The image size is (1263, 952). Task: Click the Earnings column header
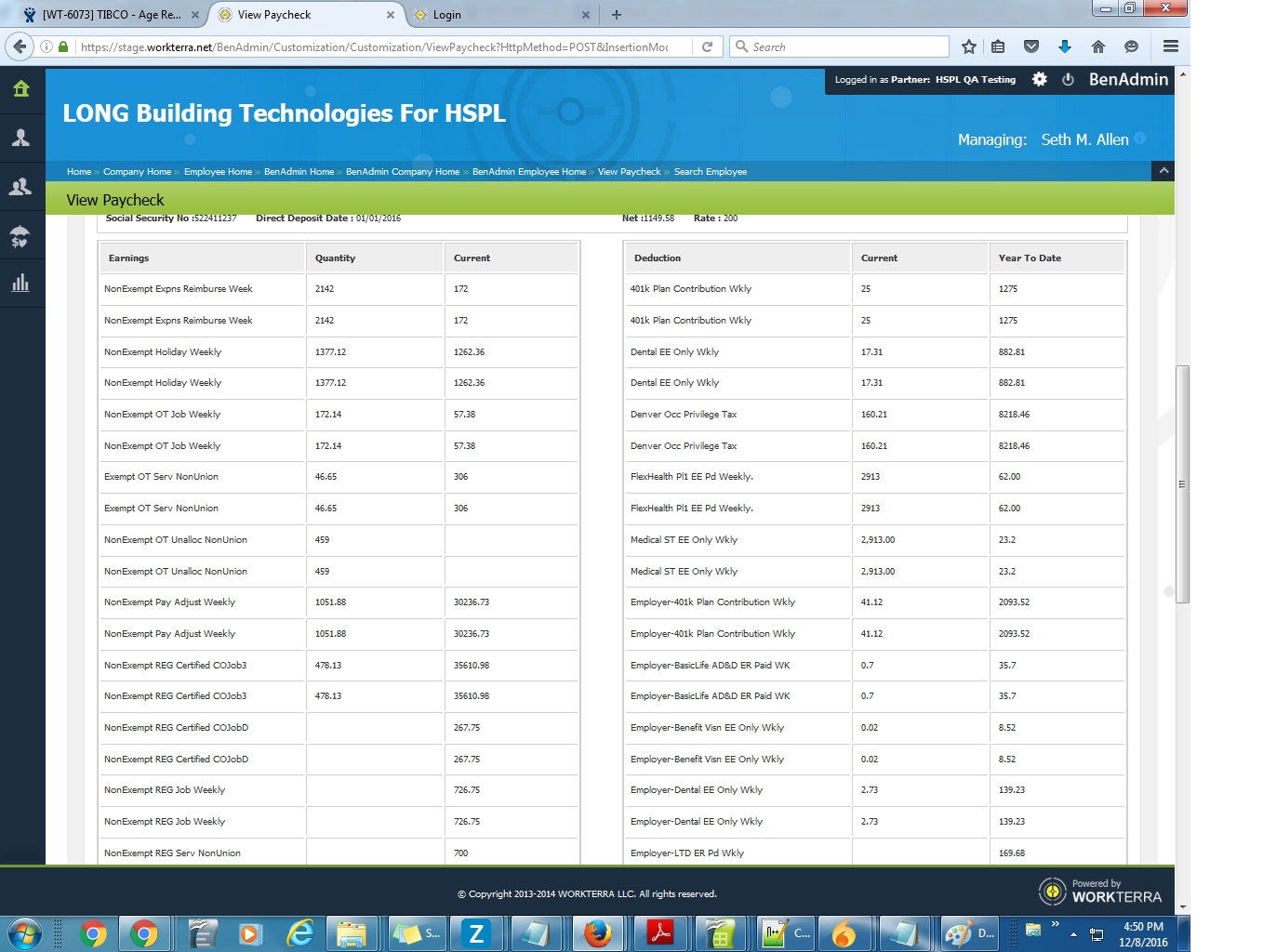pyautogui.click(x=202, y=258)
